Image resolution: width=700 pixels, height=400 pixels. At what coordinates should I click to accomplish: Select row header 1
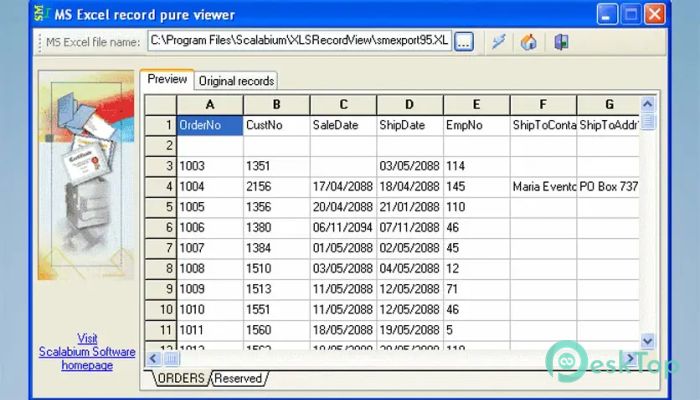[161, 125]
